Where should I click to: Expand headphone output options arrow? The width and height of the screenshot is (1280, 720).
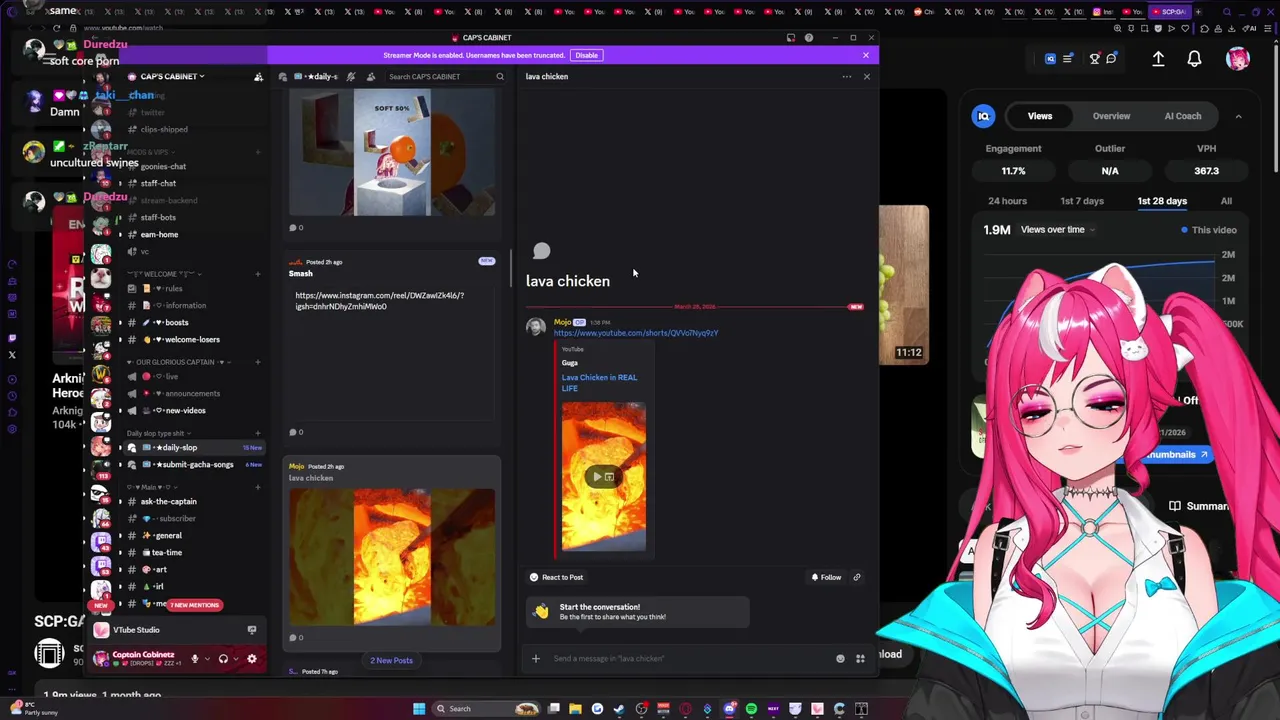click(x=234, y=659)
